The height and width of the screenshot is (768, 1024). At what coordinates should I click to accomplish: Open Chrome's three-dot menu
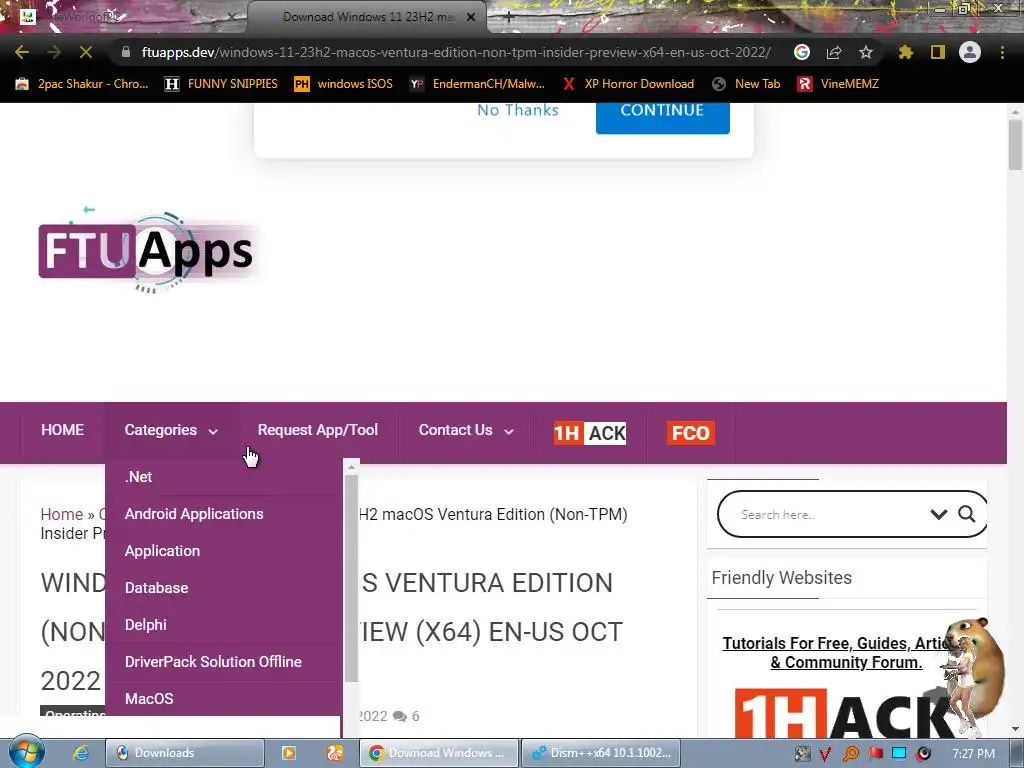1002,52
